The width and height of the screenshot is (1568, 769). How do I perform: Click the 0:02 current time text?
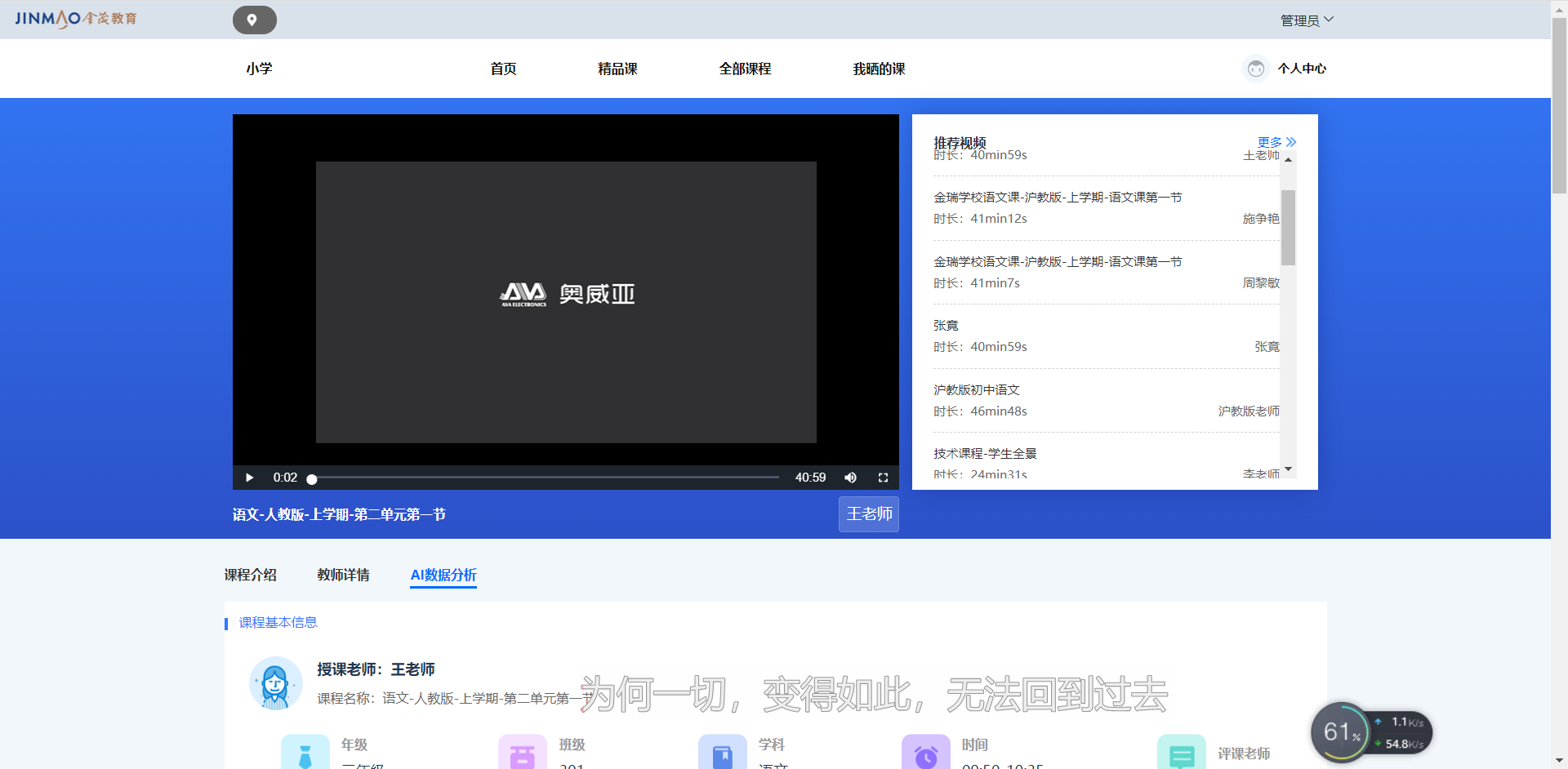[285, 478]
